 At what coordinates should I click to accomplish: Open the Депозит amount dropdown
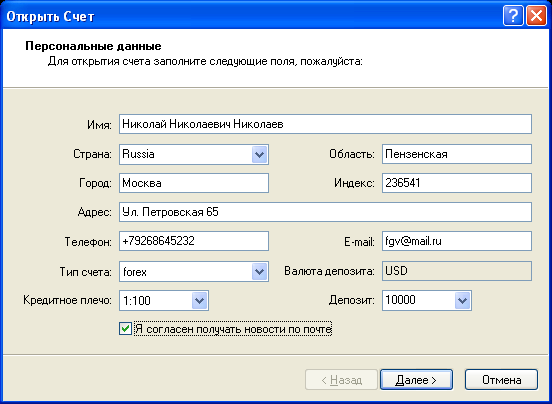[x=462, y=301]
